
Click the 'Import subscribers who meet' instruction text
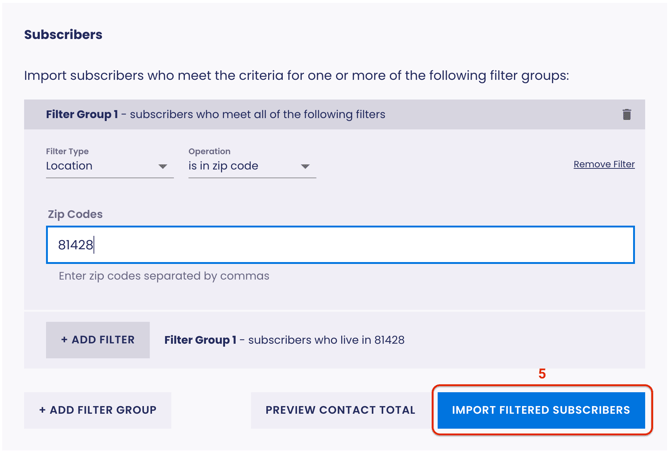tap(296, 75)
